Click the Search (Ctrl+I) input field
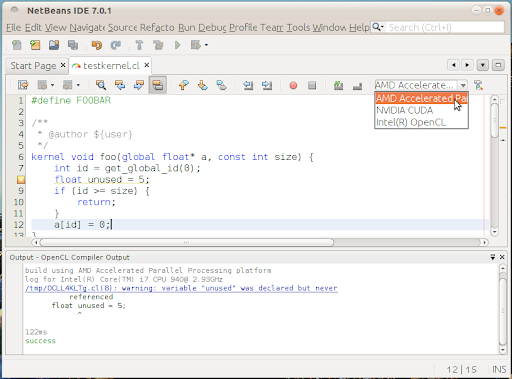Viewport: 512px width, 379px height. (x=446, y=27)
